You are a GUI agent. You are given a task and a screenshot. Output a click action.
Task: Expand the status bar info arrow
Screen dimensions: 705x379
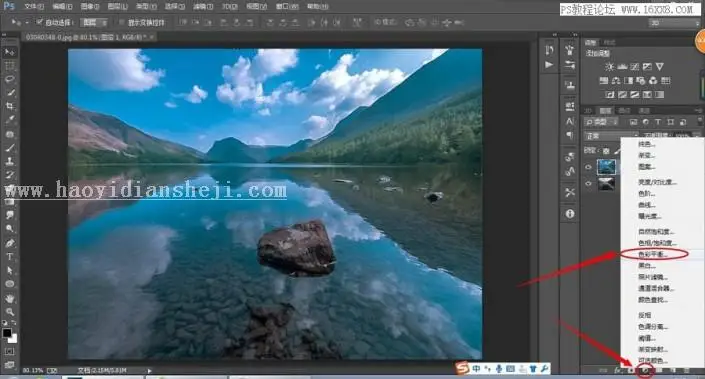point(149,371)
